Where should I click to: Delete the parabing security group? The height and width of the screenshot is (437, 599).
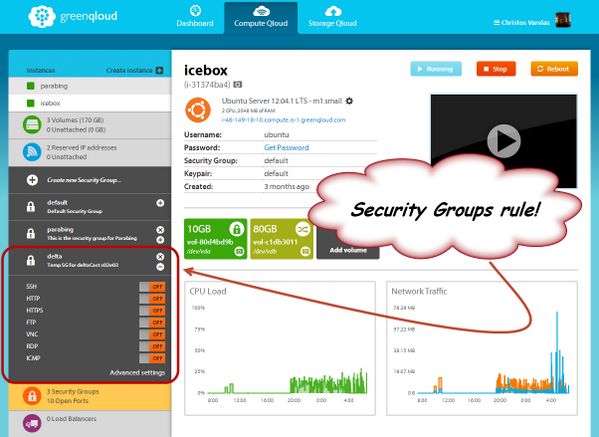click(160, 230)
